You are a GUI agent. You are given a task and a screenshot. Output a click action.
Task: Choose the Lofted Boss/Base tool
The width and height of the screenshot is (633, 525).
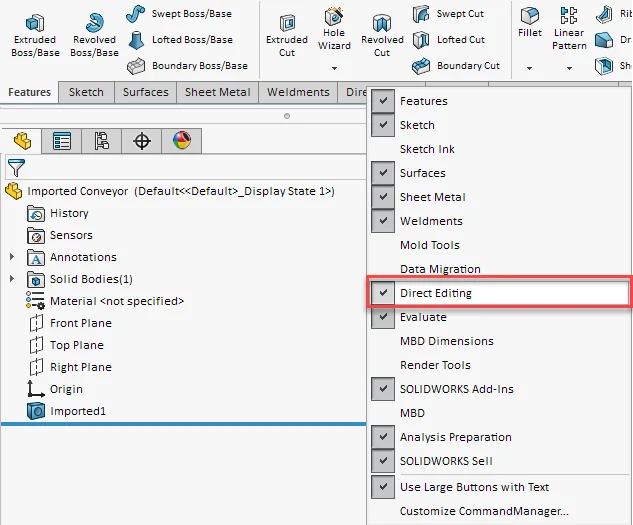180,40
